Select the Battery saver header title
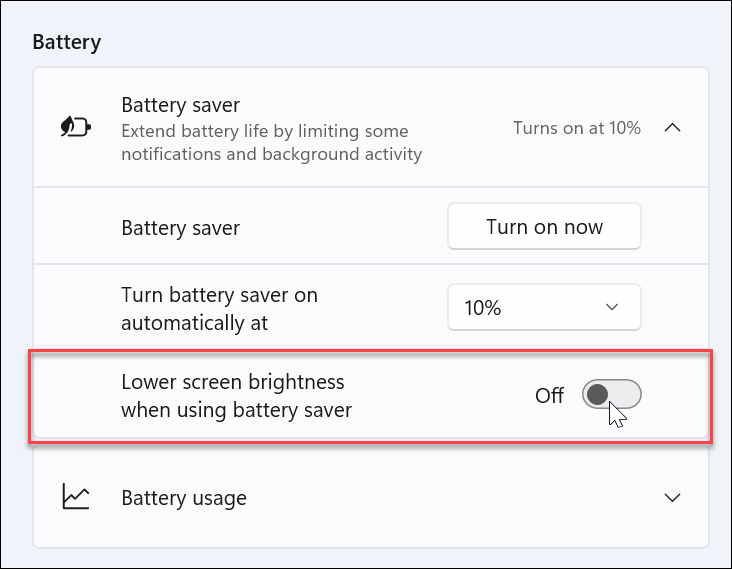This screenshot has height=569, width=732. [180, 105]
